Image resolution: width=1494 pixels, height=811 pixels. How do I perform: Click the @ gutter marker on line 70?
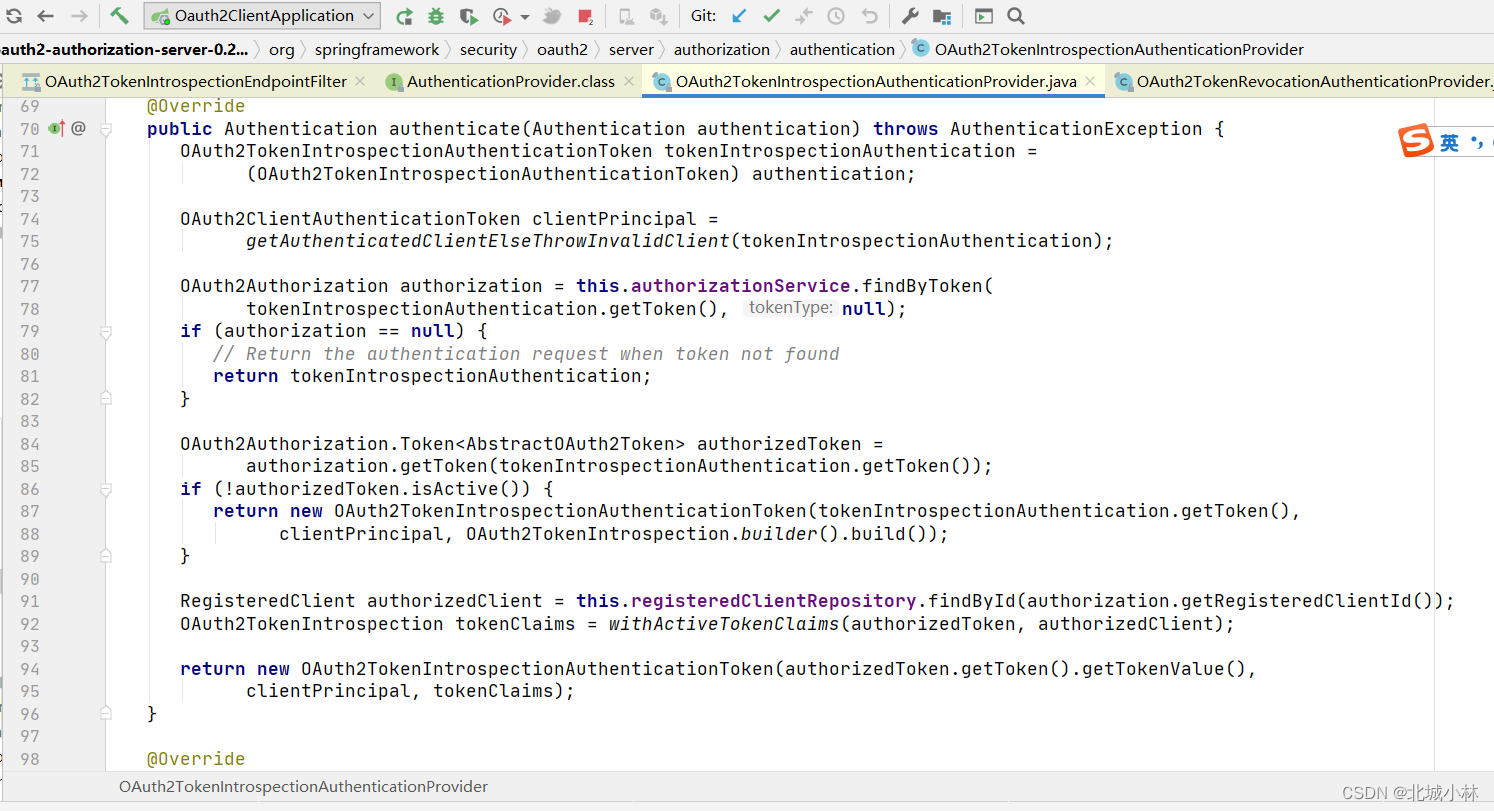[x=78, y=129]
